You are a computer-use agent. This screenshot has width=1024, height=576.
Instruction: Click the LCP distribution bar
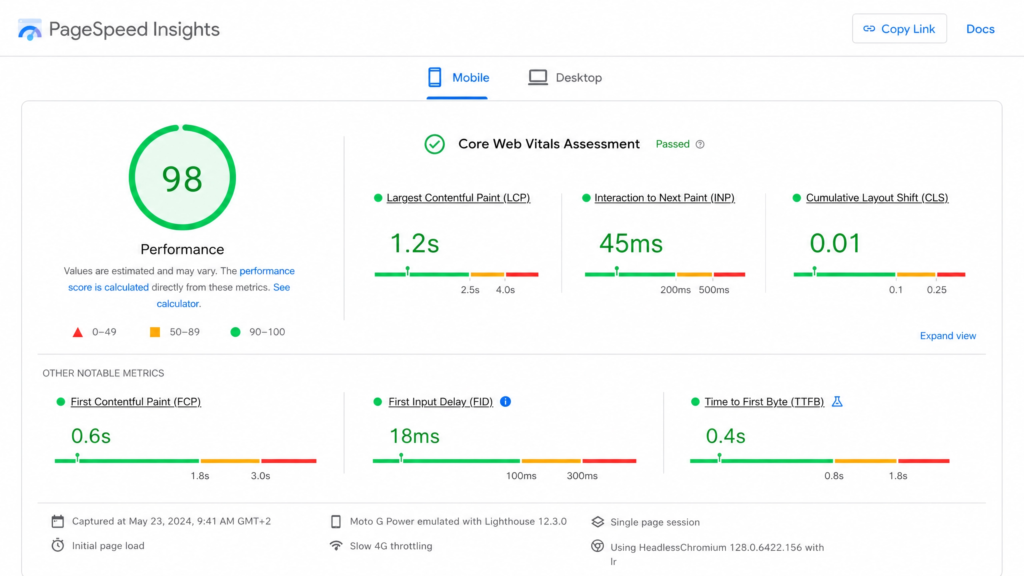(456, 274)
